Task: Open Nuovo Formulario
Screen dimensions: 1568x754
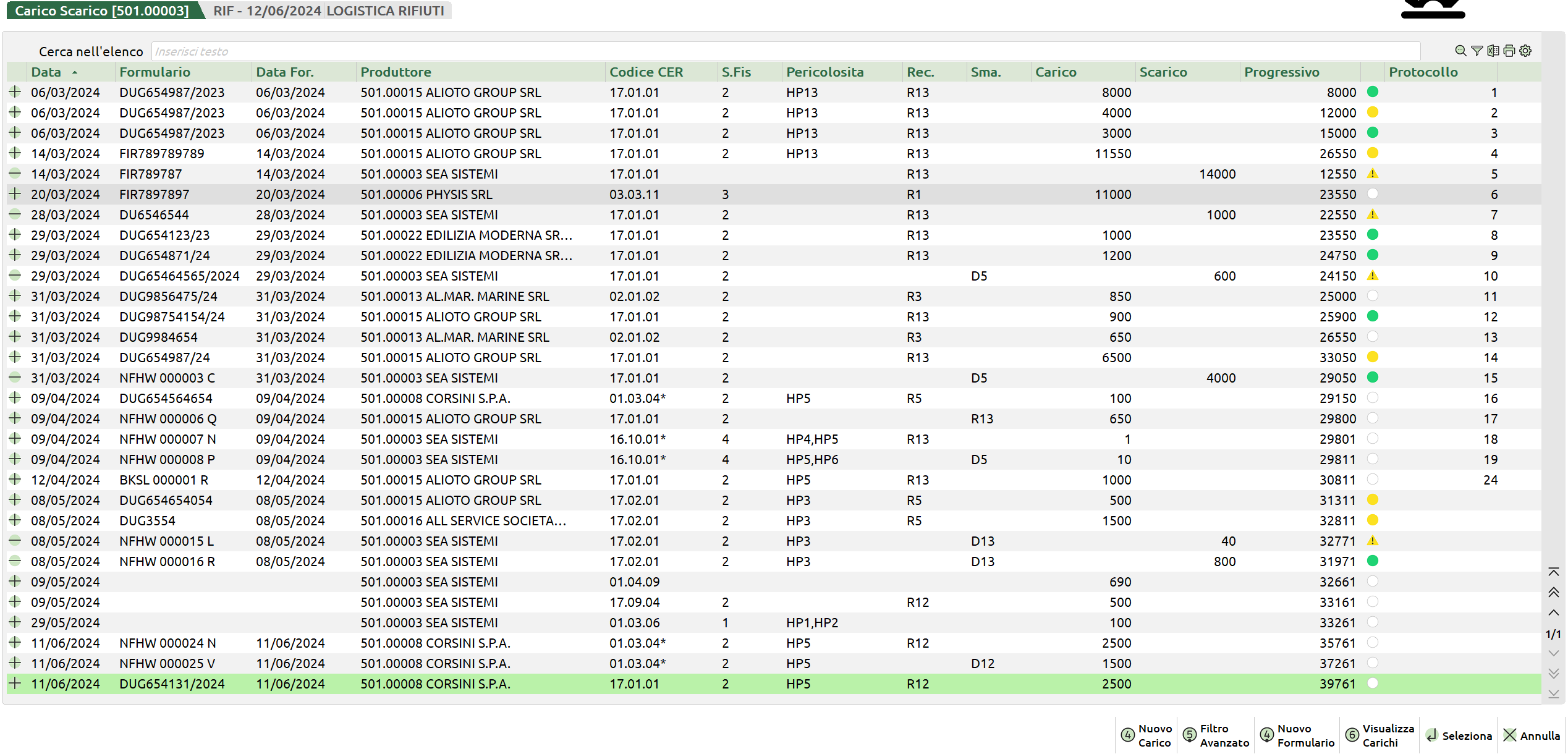Action: click(x=1297, y=735)
